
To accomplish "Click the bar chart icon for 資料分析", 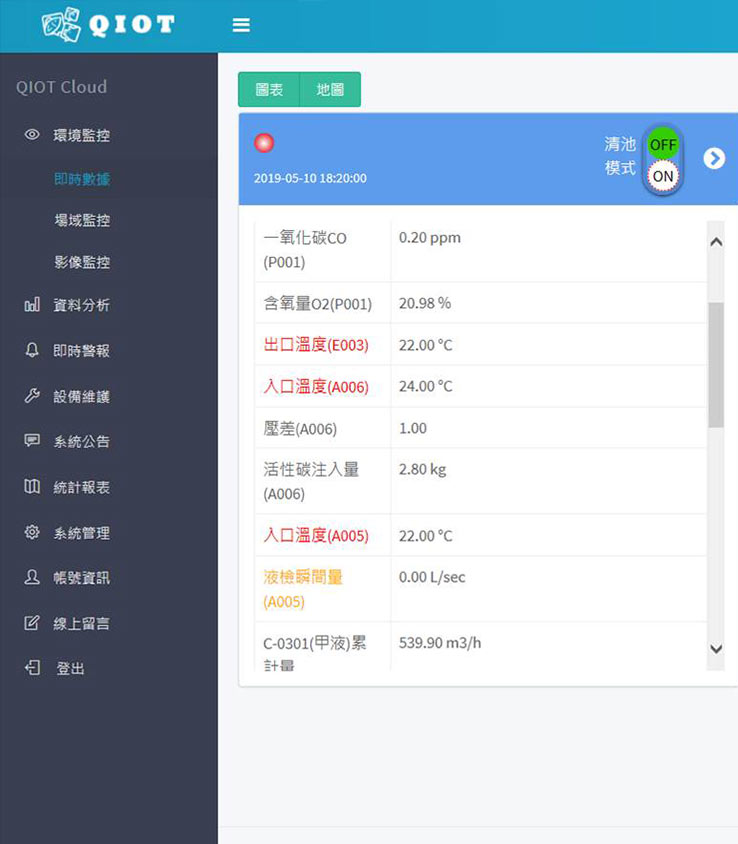I will (x=32, y=305).
